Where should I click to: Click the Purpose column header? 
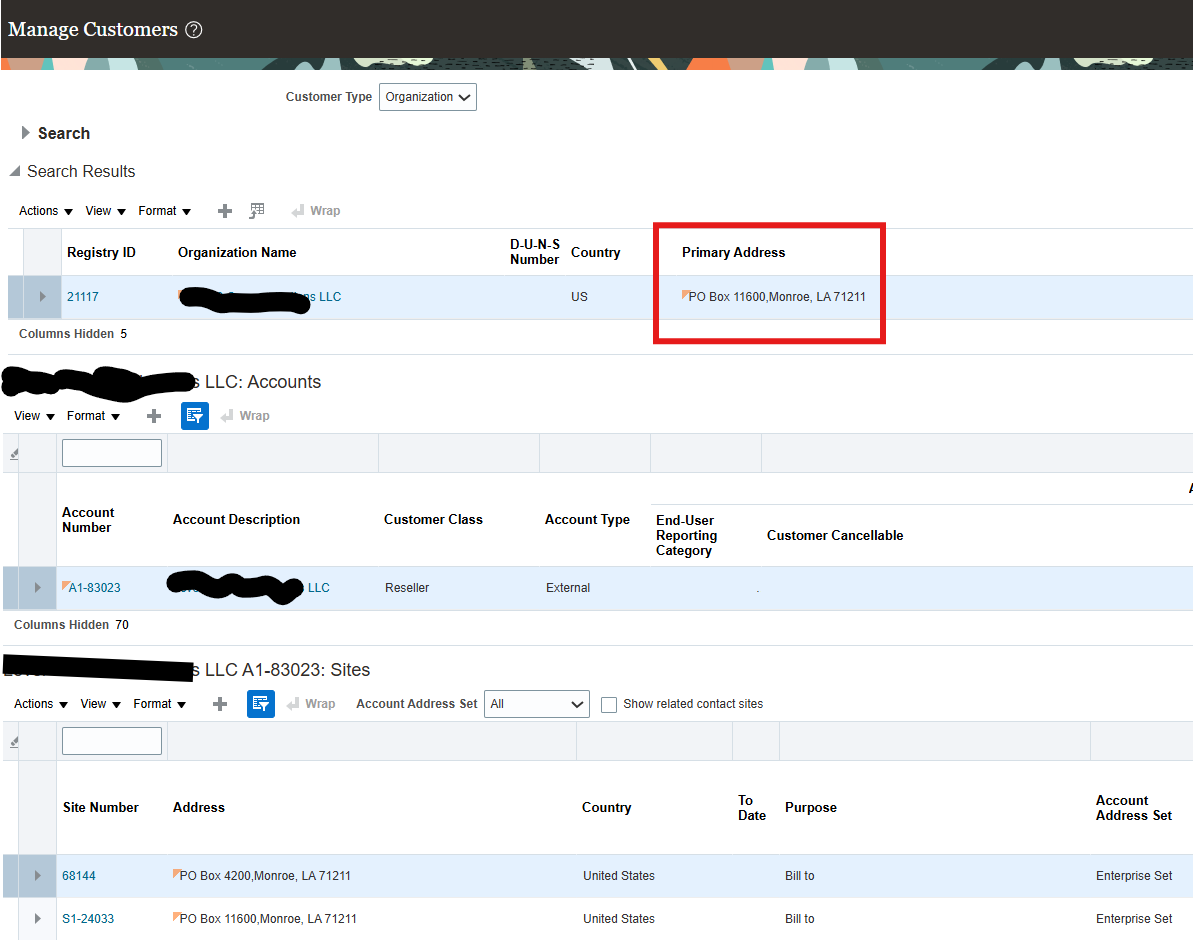point(811,808)
